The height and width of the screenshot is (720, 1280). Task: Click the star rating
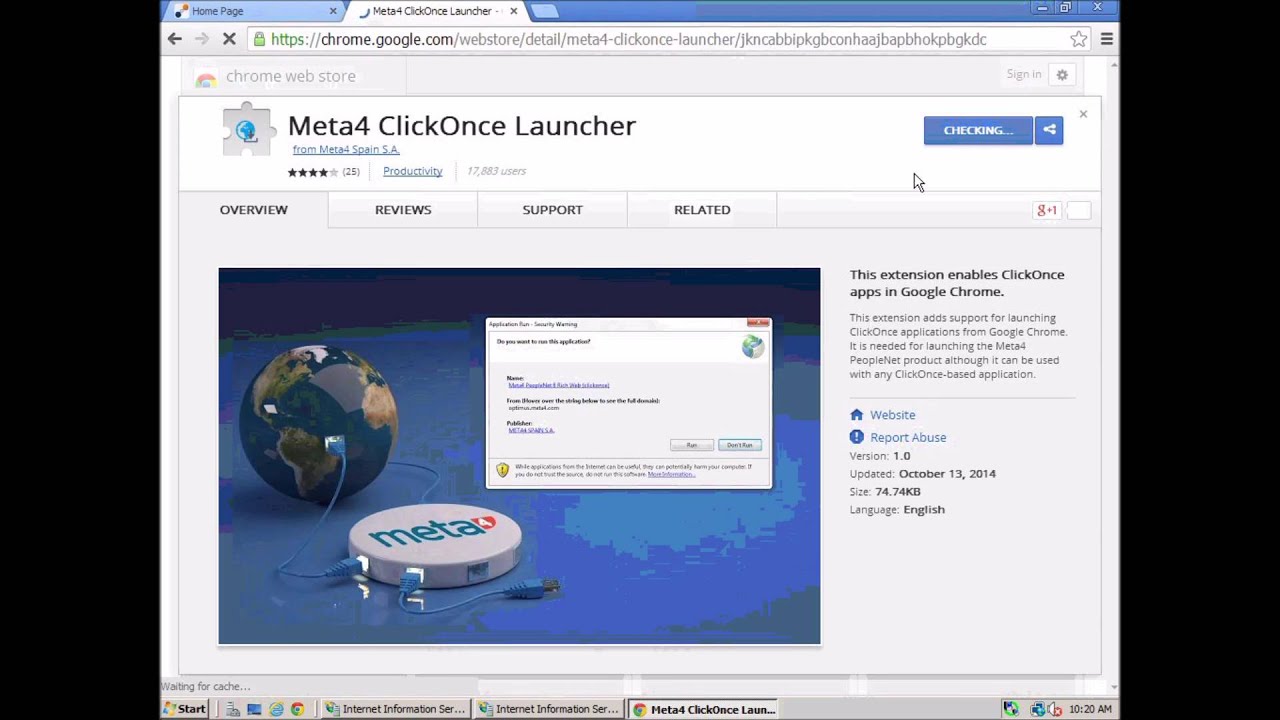(313, 172)
